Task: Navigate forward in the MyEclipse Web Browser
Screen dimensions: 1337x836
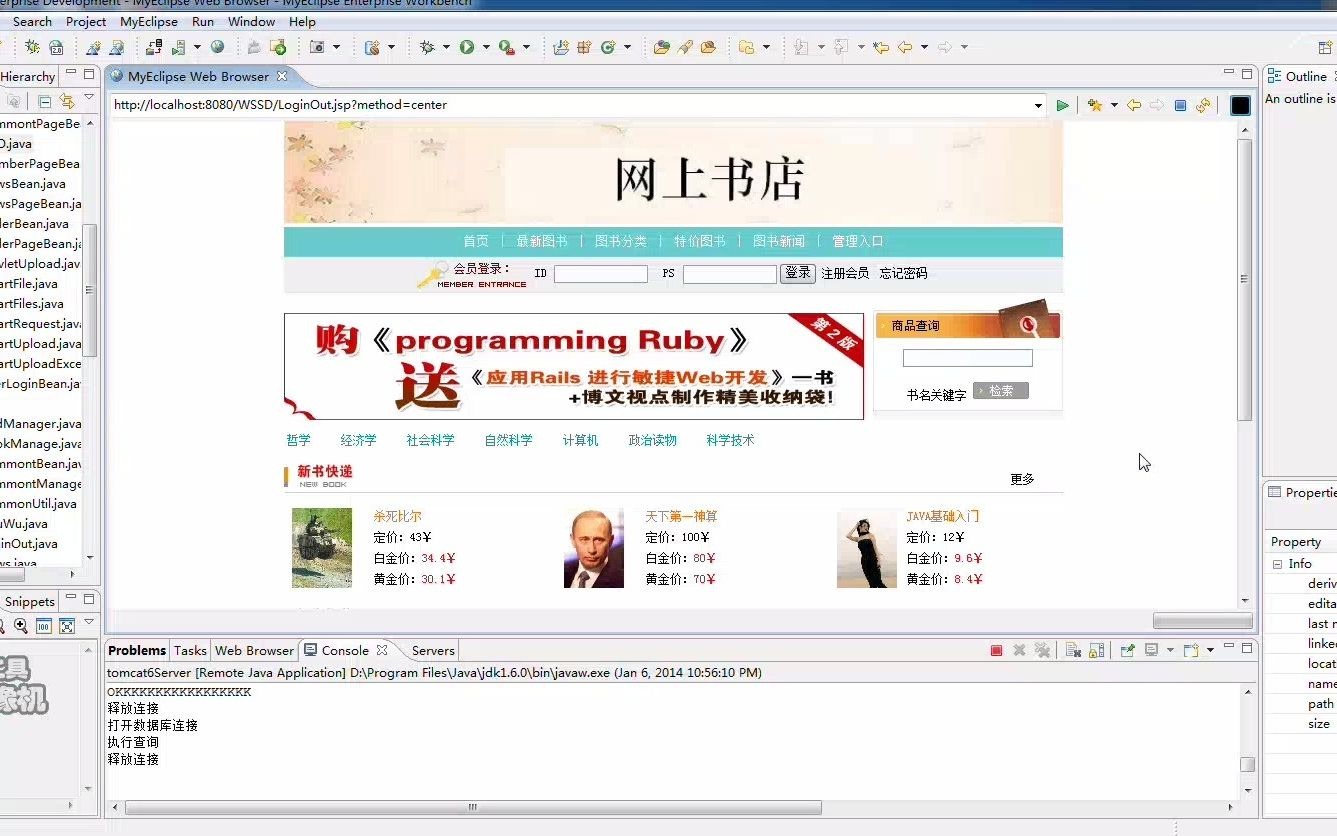Action: (x=1157, y=105)
